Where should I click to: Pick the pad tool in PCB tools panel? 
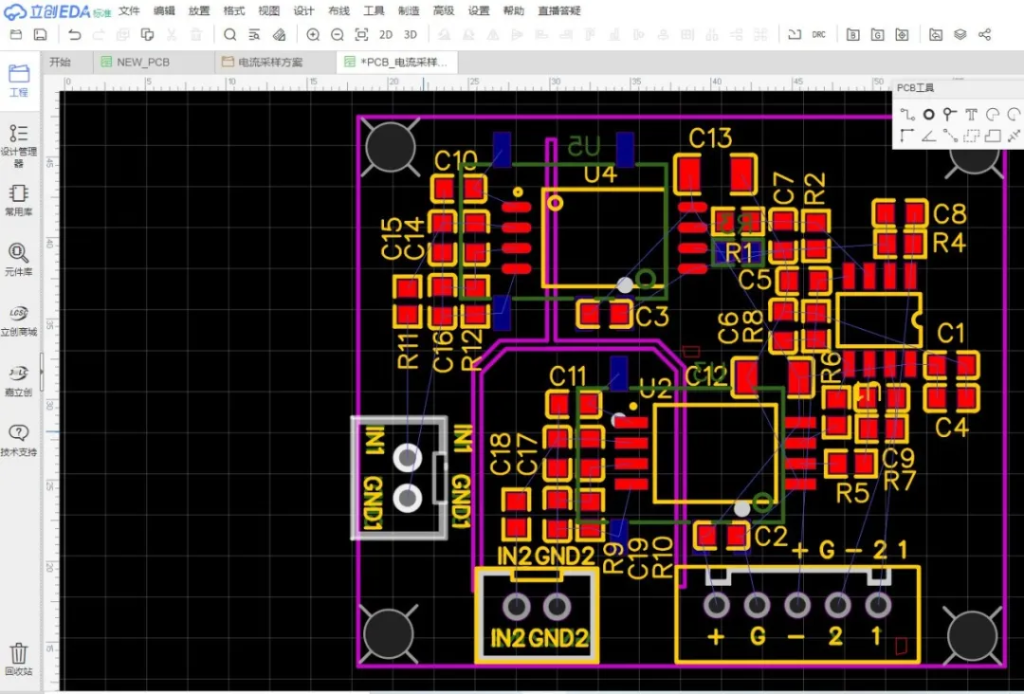tap(929, 115)
